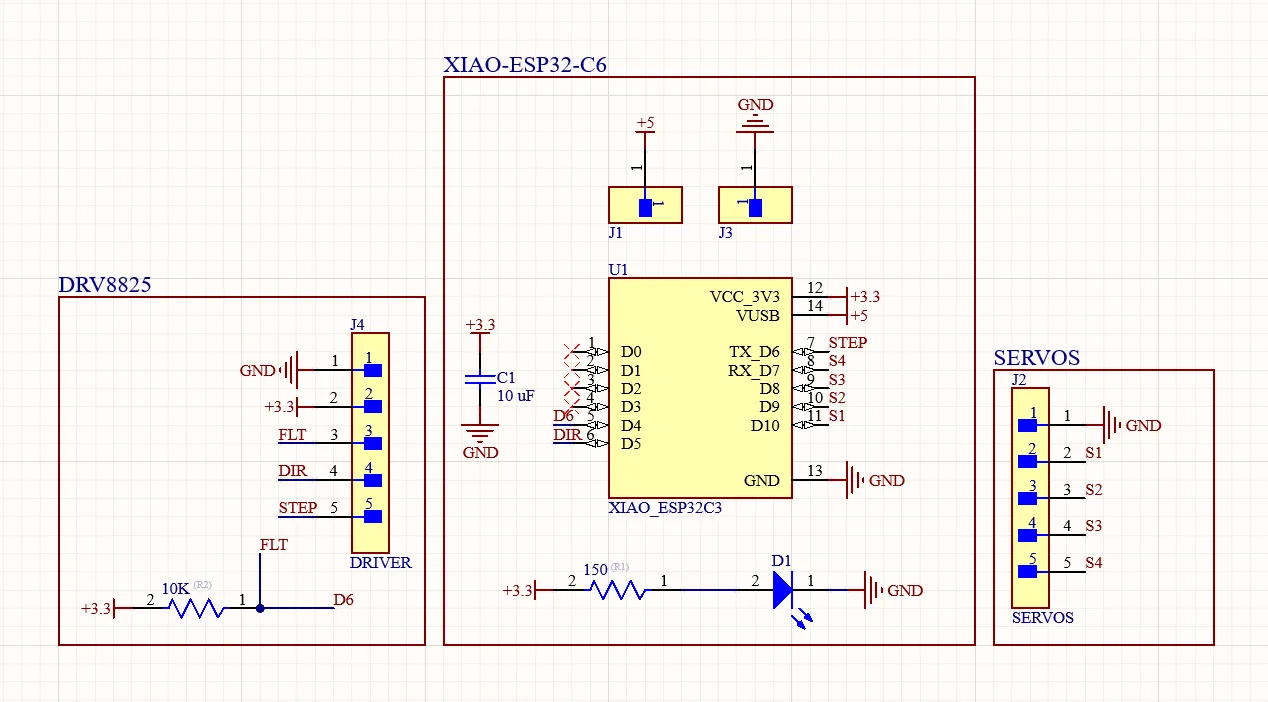Image resolution: width=1268 pixels, height=702 pixels.
Task: Click the D1 designator above the LED
Action: 781,561
